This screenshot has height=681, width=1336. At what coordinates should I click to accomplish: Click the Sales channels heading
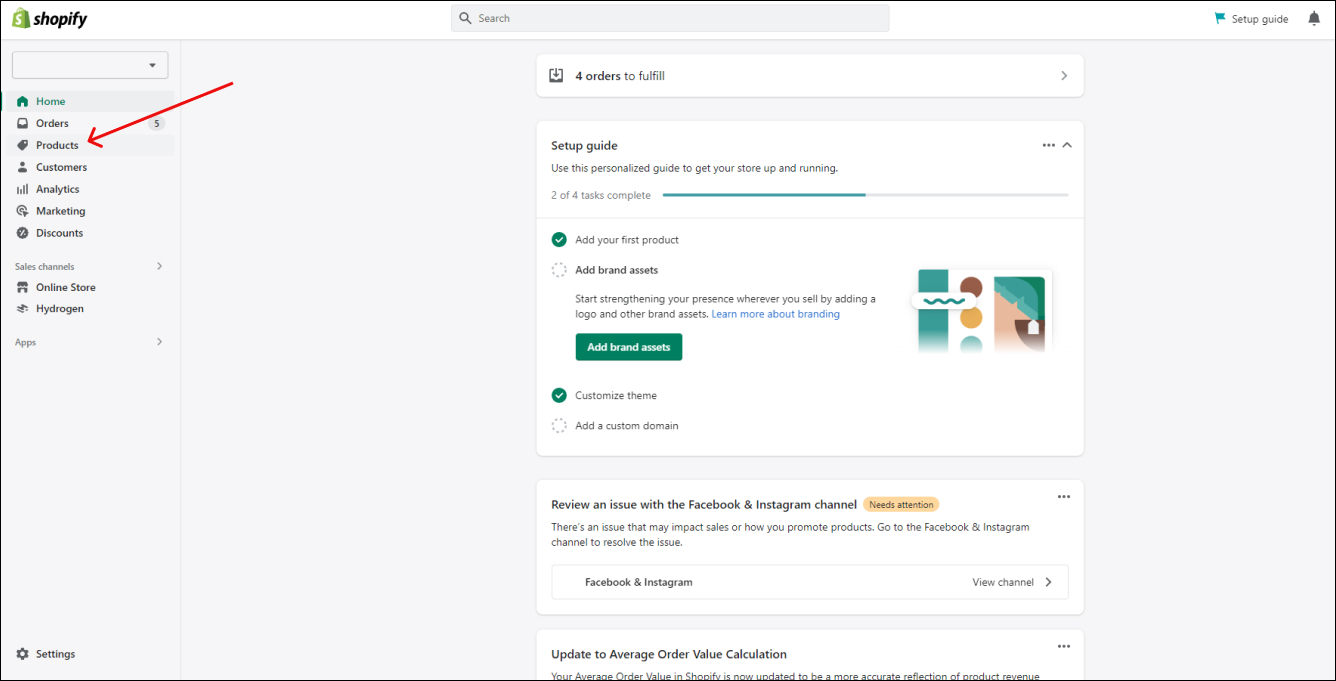[45, 267]
